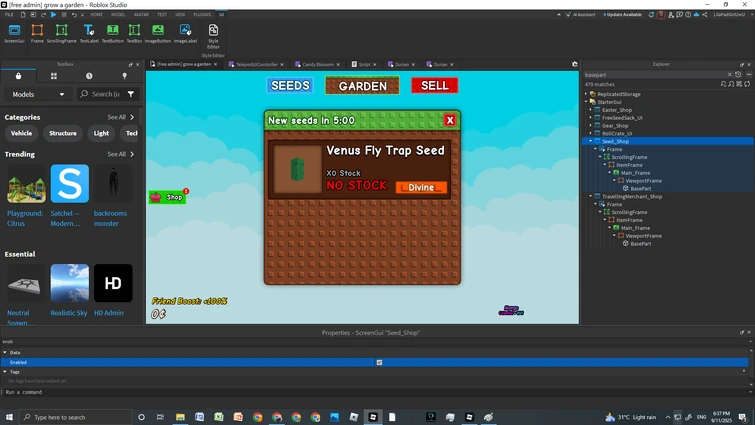Screen dimensions: 755x425
Task: Select the Structure category chip
Action: [63, 133]
